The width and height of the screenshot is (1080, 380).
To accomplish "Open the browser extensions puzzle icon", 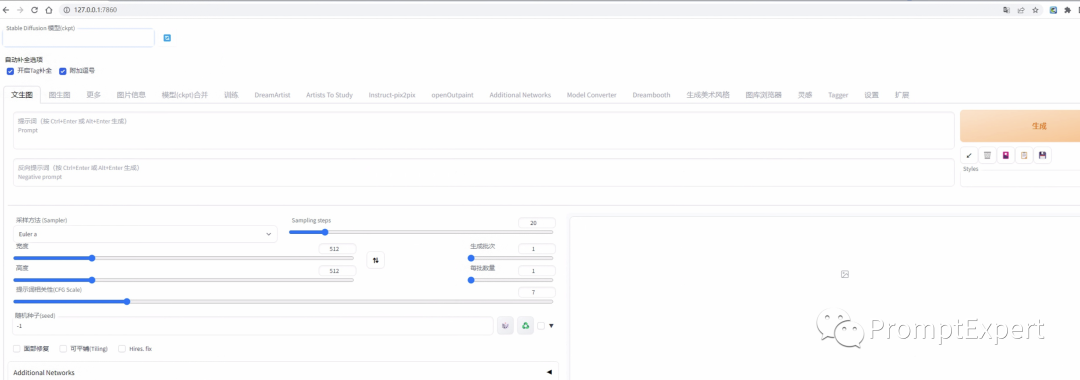I will pos(1068,10).
